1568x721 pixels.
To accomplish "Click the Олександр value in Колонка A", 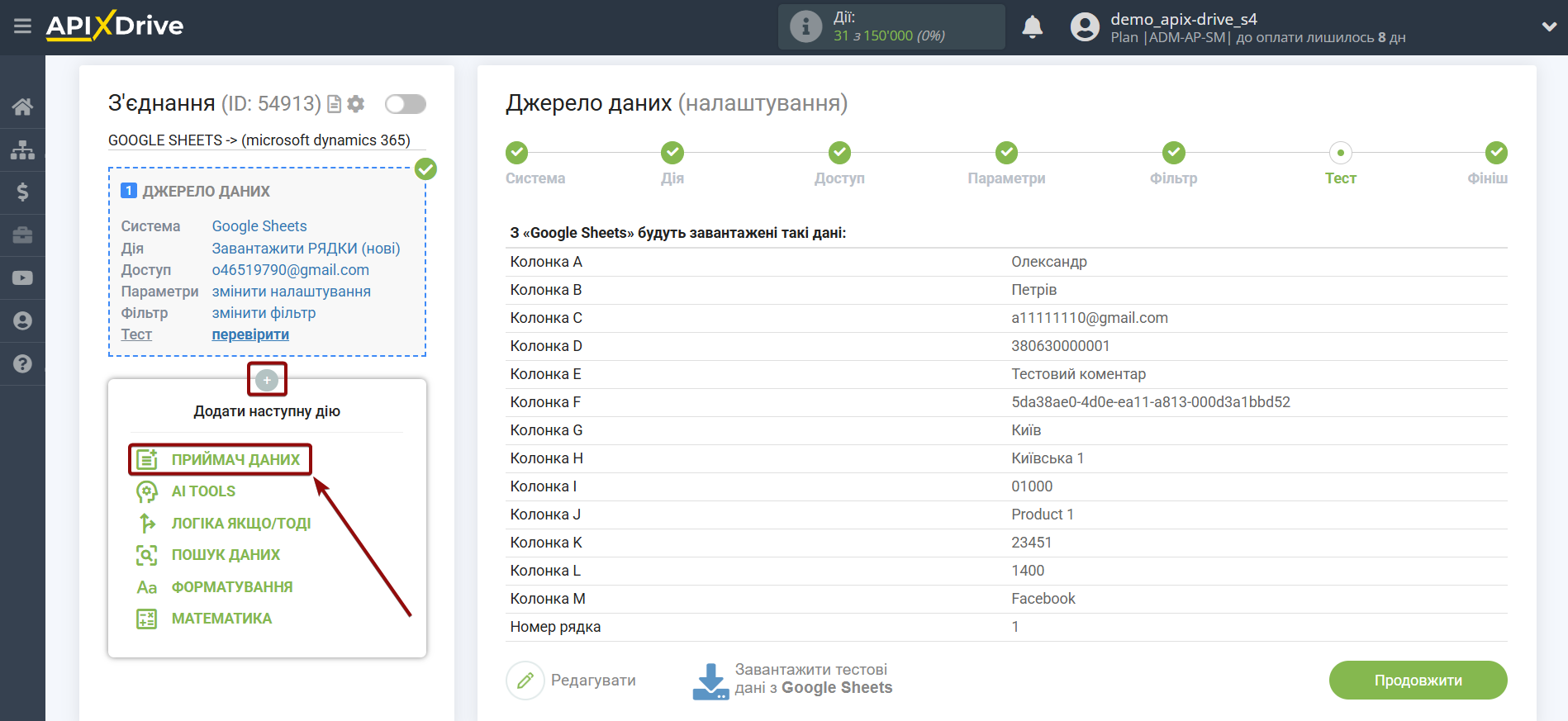I will 1049,262.
